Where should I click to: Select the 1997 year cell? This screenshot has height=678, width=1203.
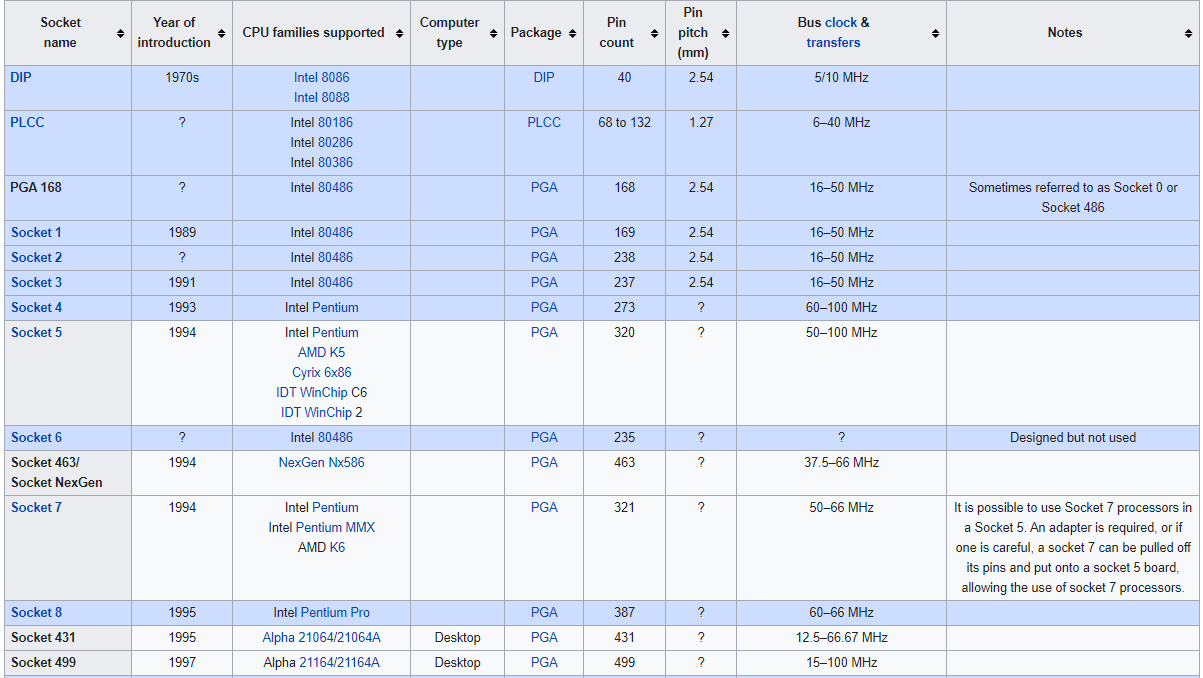pyautogui.click(x=182, y=663)
